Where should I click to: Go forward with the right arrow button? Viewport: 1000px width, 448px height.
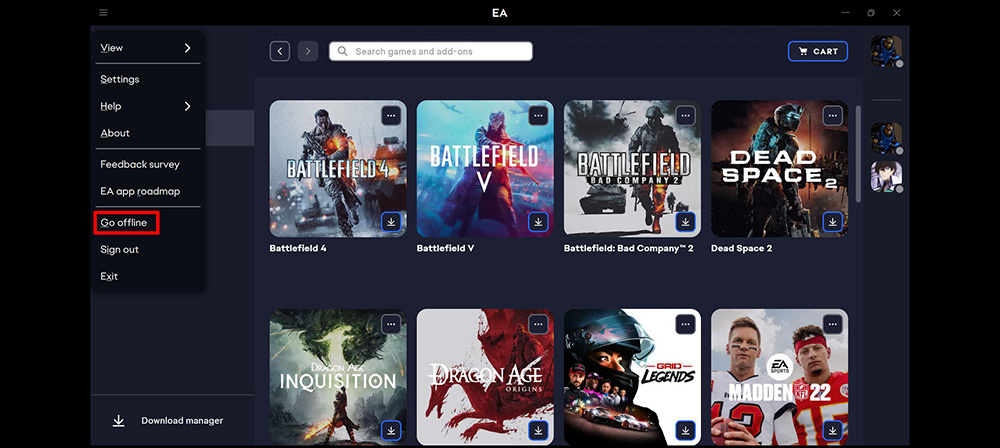[x=308, y=51]
